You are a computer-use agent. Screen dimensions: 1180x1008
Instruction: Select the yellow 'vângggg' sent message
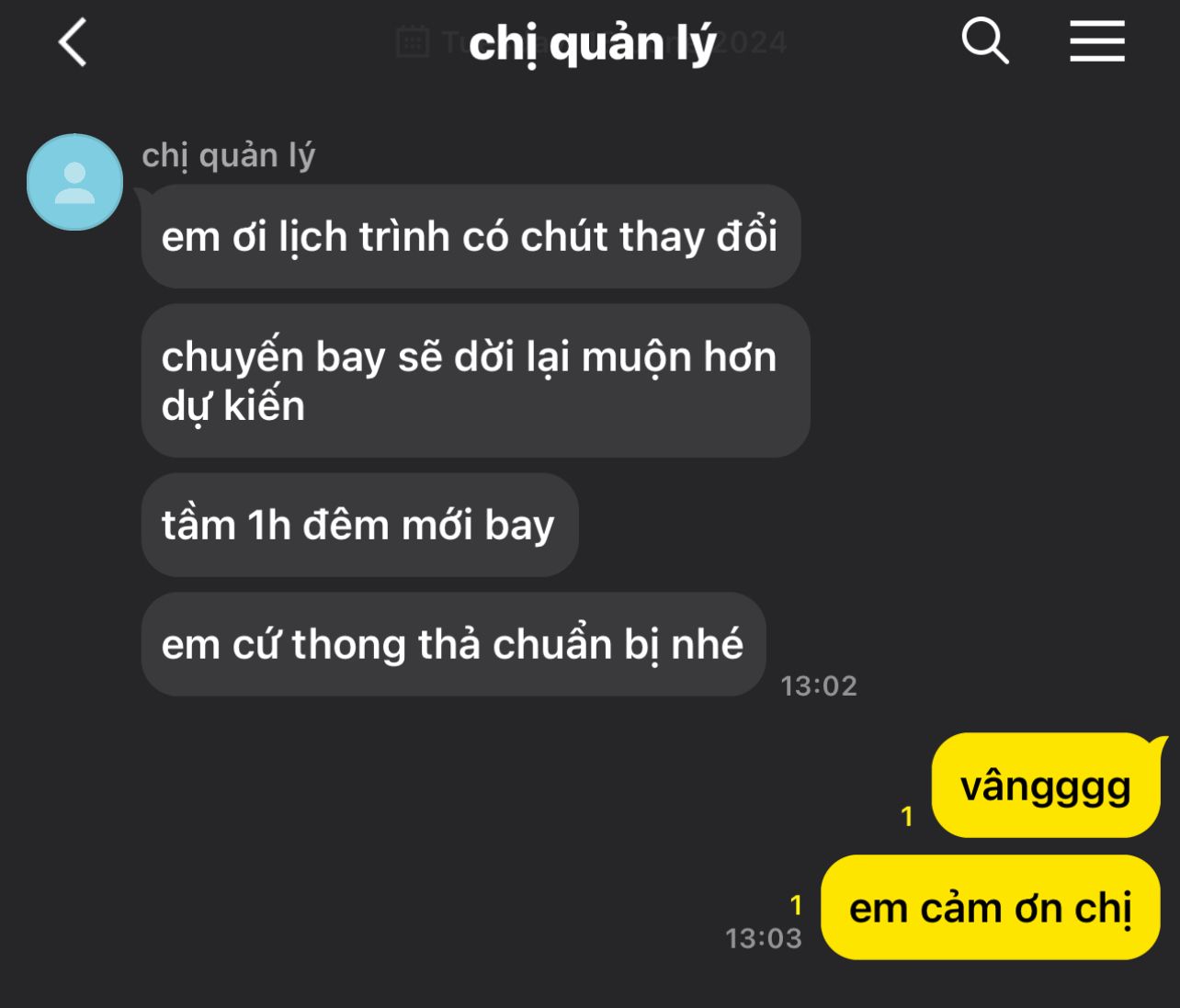[1046, 786]
